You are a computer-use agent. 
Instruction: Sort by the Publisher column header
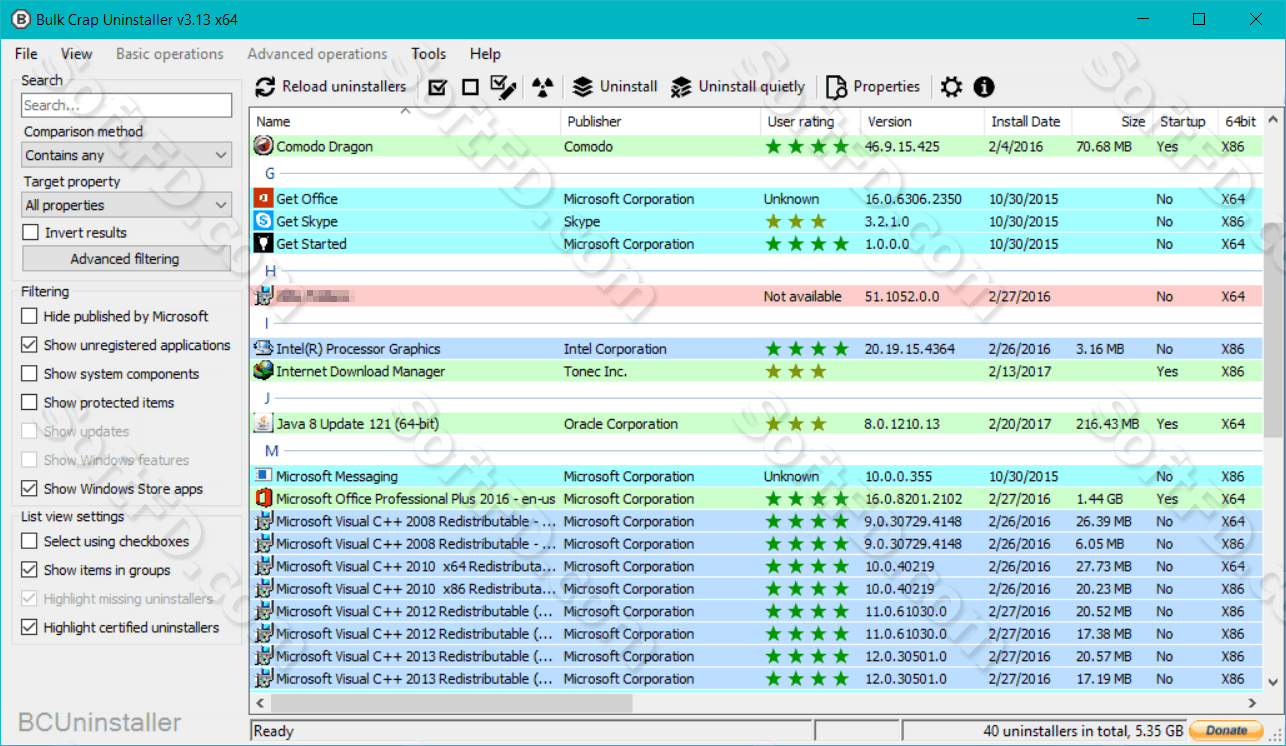(660, 121)
